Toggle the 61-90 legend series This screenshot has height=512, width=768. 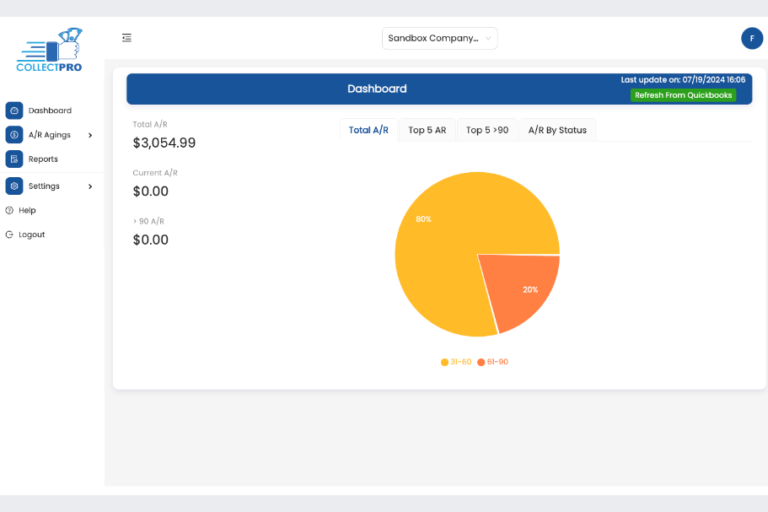click(493, 362)
